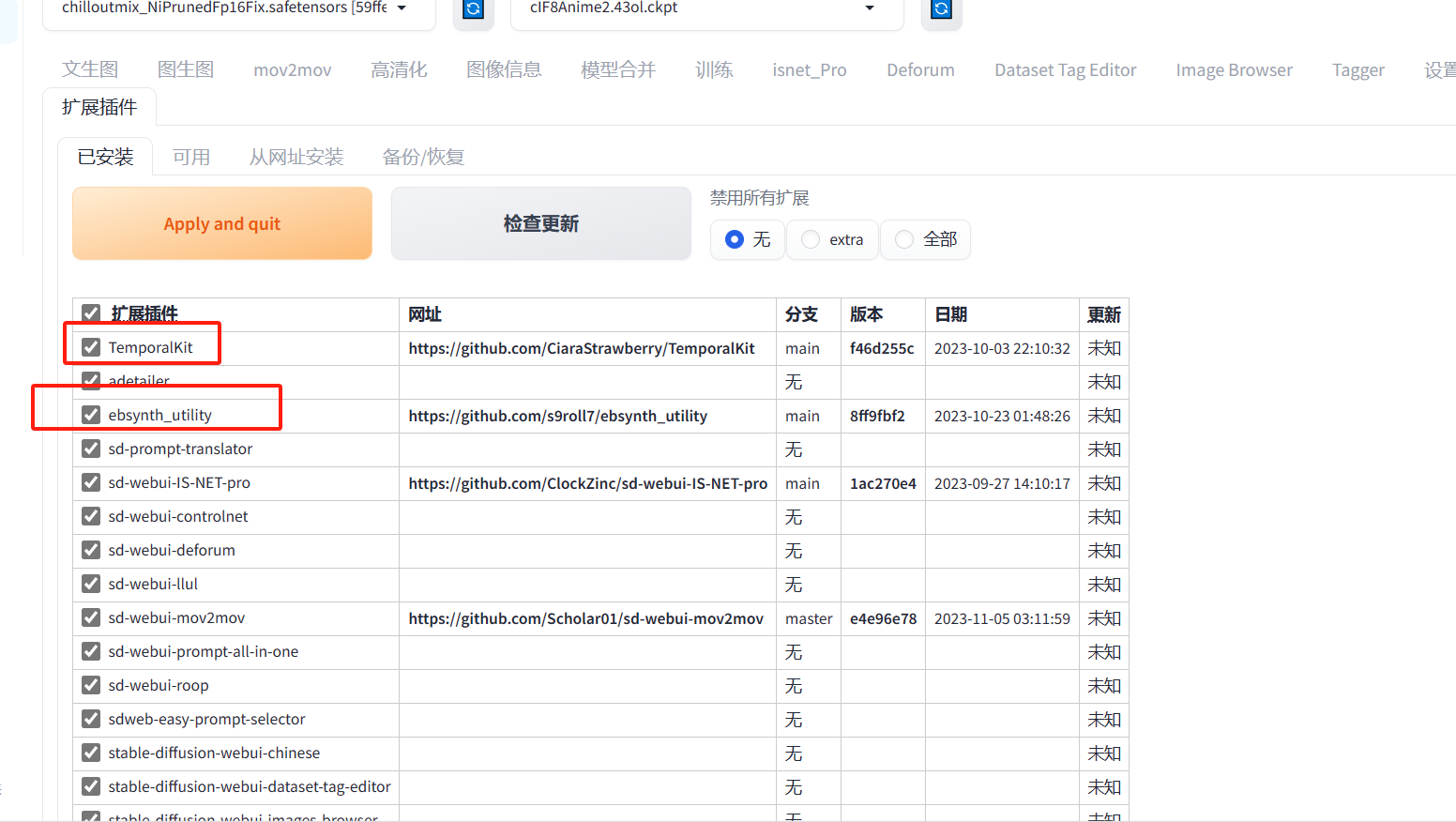Uncheck the sd-prompt-translator checkbox
The image size is (1456, 822).
(91, 449)
